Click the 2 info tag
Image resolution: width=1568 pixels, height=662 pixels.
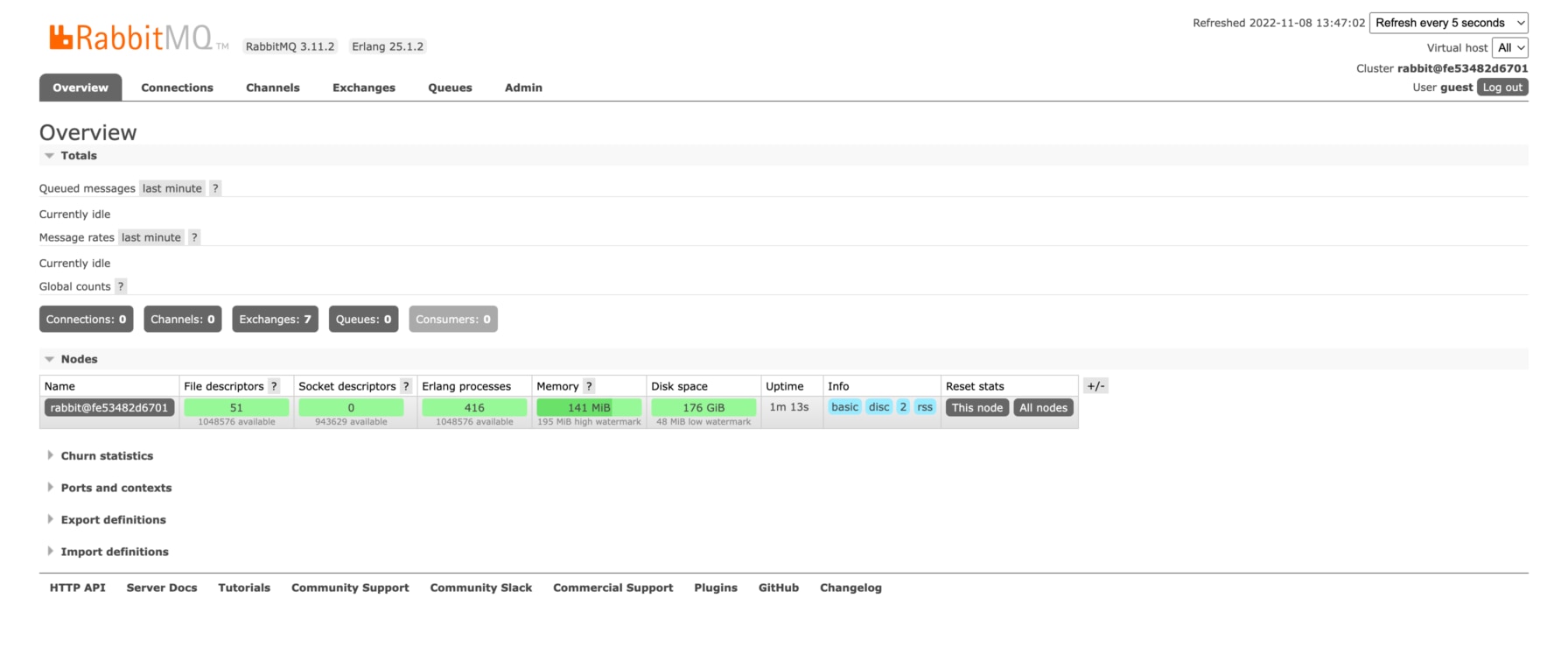click(903, 407)
